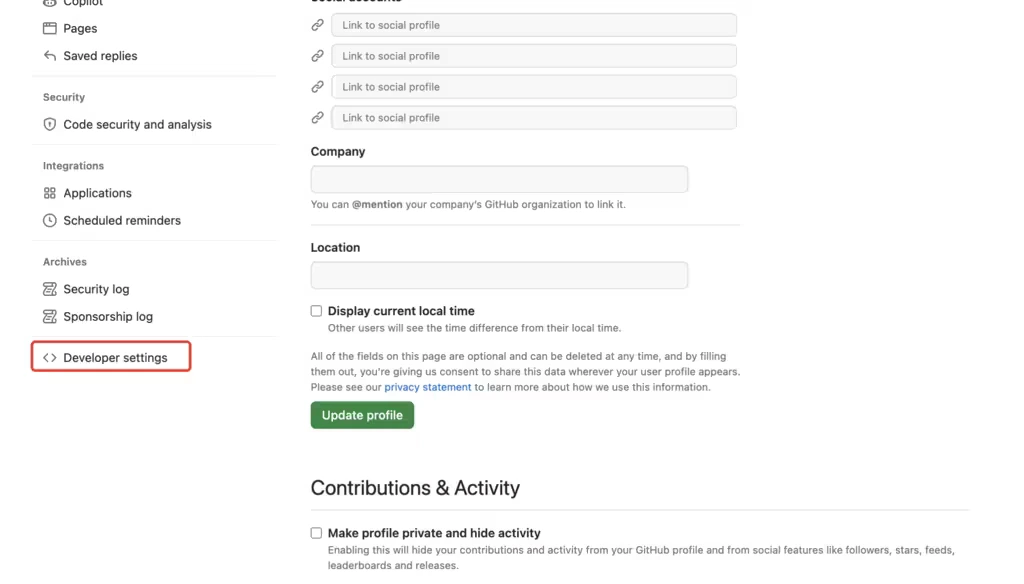Click the Developer settings code icon

coord(50,356)
